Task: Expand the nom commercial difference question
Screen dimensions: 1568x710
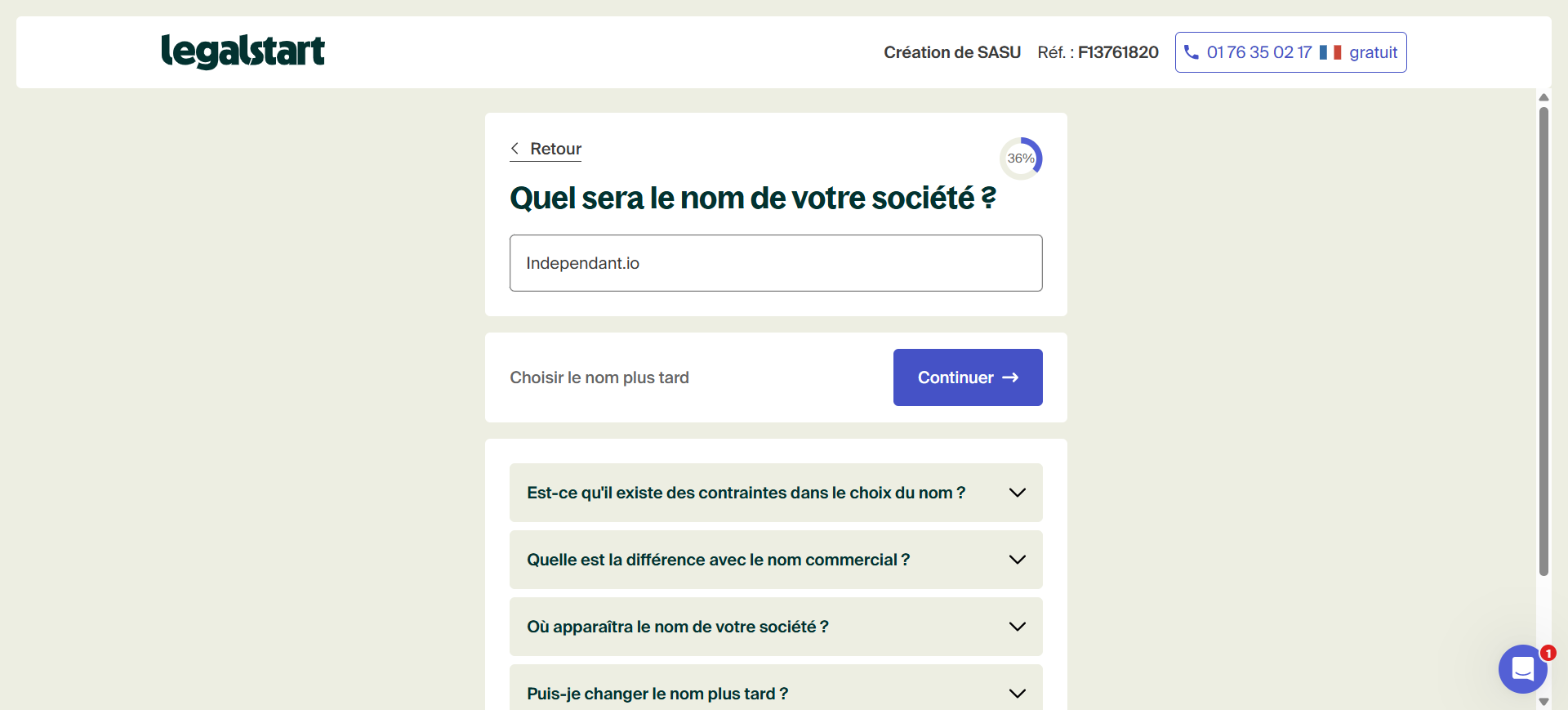Action: pos(718,560)
